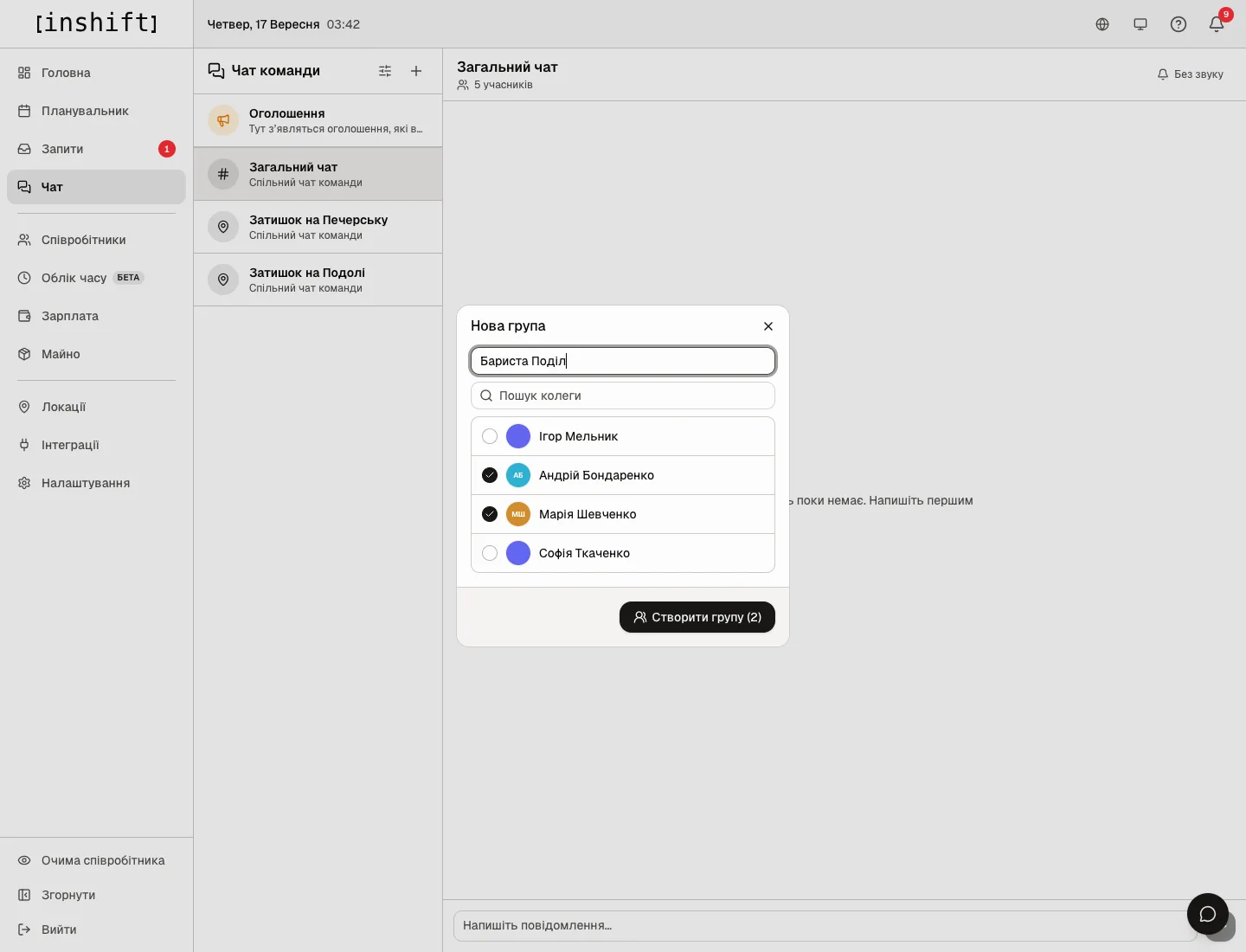Viewport: 1246px width, 952px height.
Task: Open Зарплата section
Action: (x=96, y=316)
